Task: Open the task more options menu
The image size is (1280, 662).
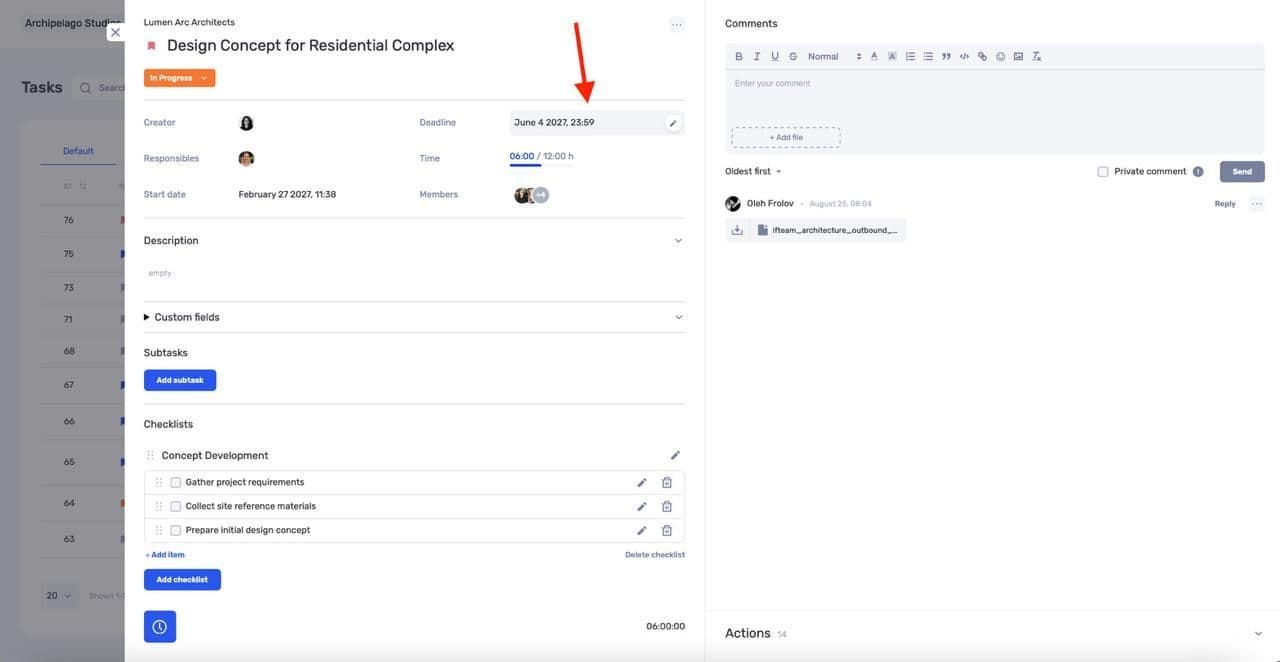Action: (677, 24)
